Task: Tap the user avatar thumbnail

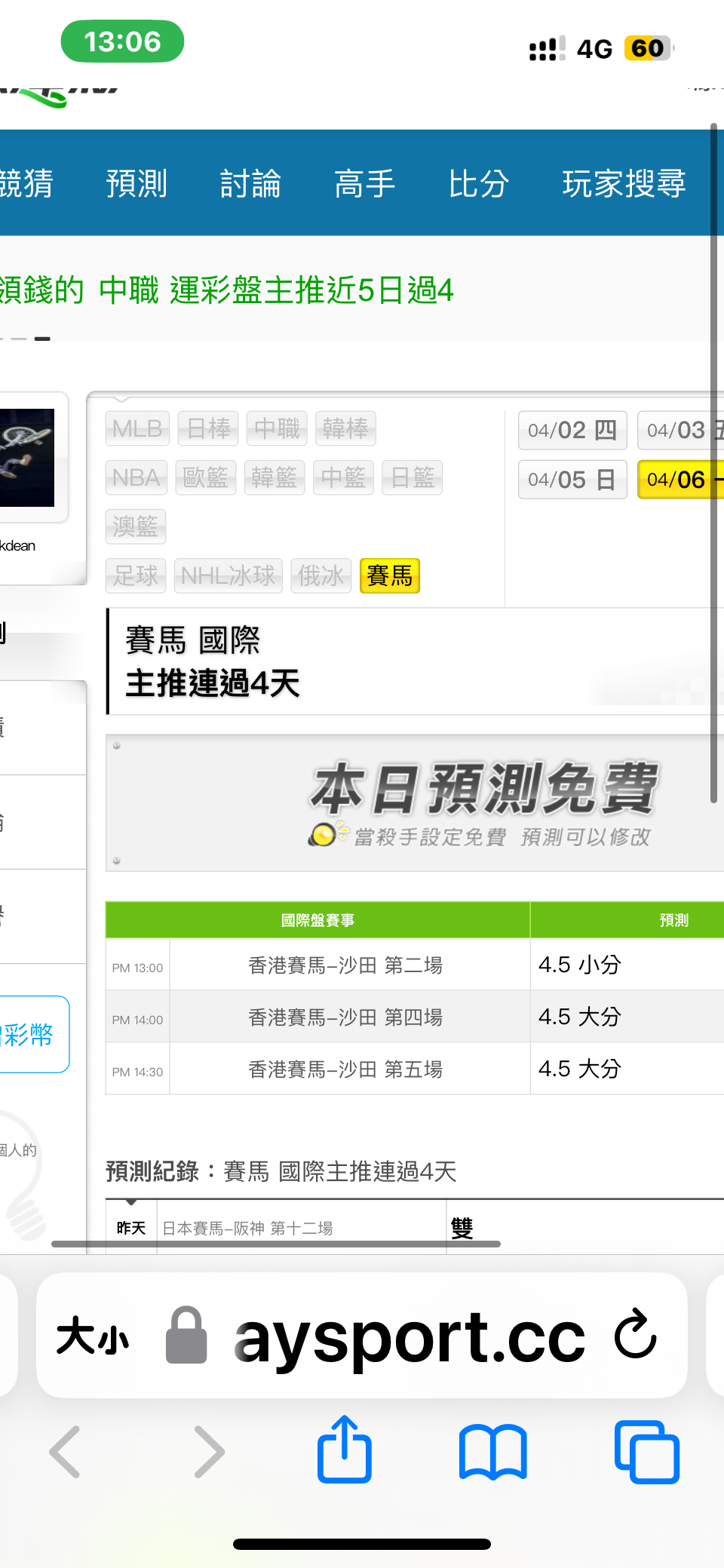Action: tap(27, 458)
